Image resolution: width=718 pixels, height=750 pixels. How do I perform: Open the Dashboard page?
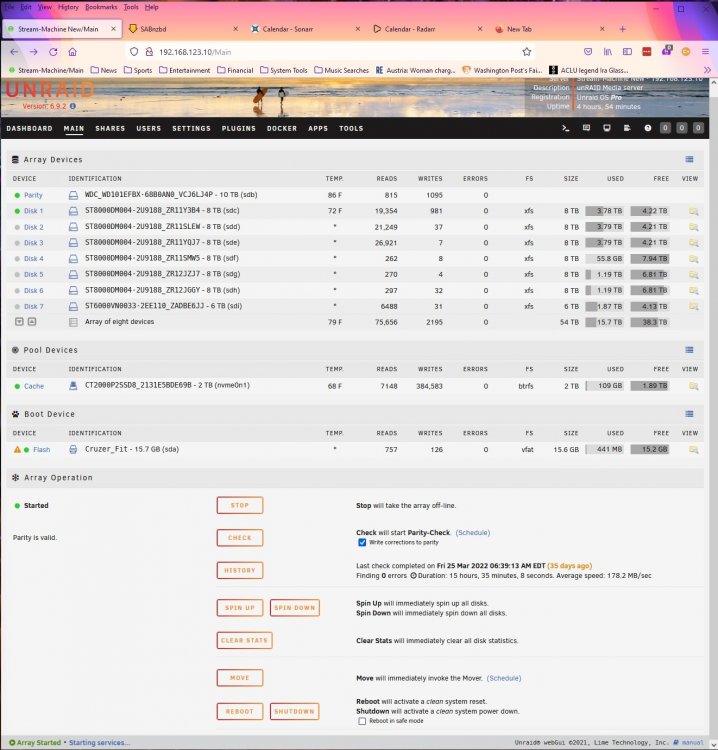tap(30, 128)
